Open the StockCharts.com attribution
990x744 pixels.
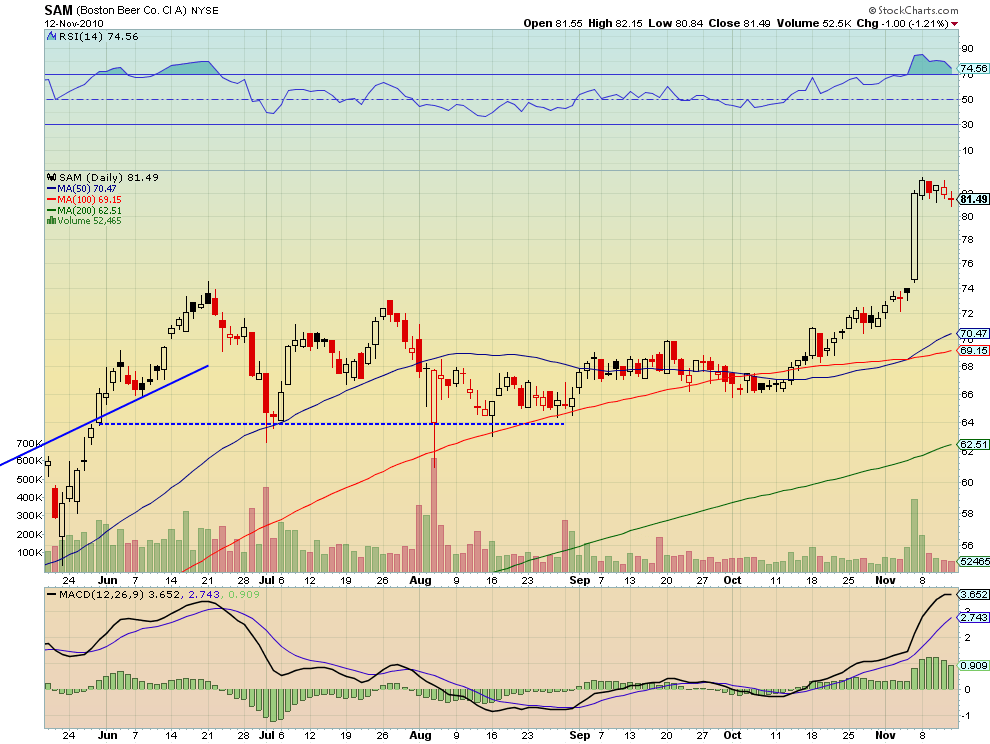[x=914, y=10]
